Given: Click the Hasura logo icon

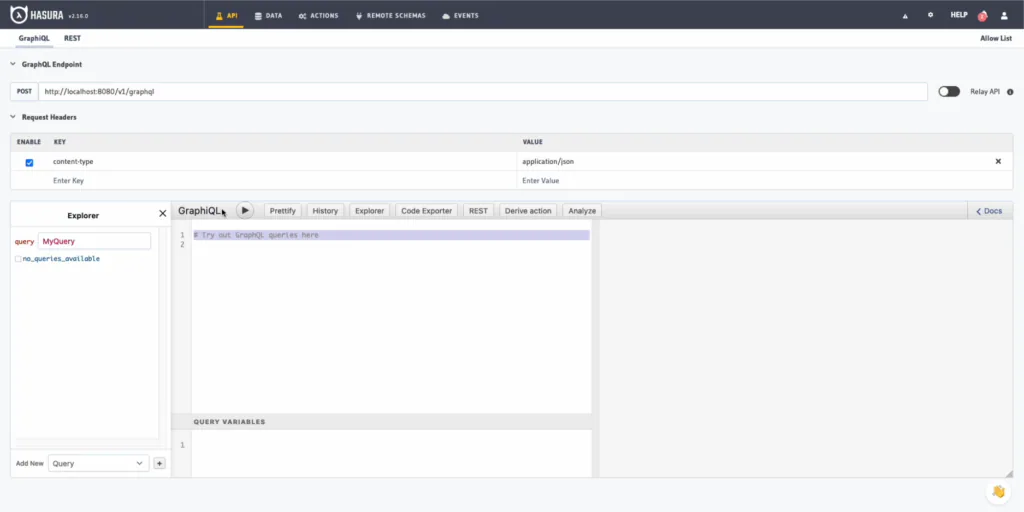Looking at the screenshot, I should 18,14.
